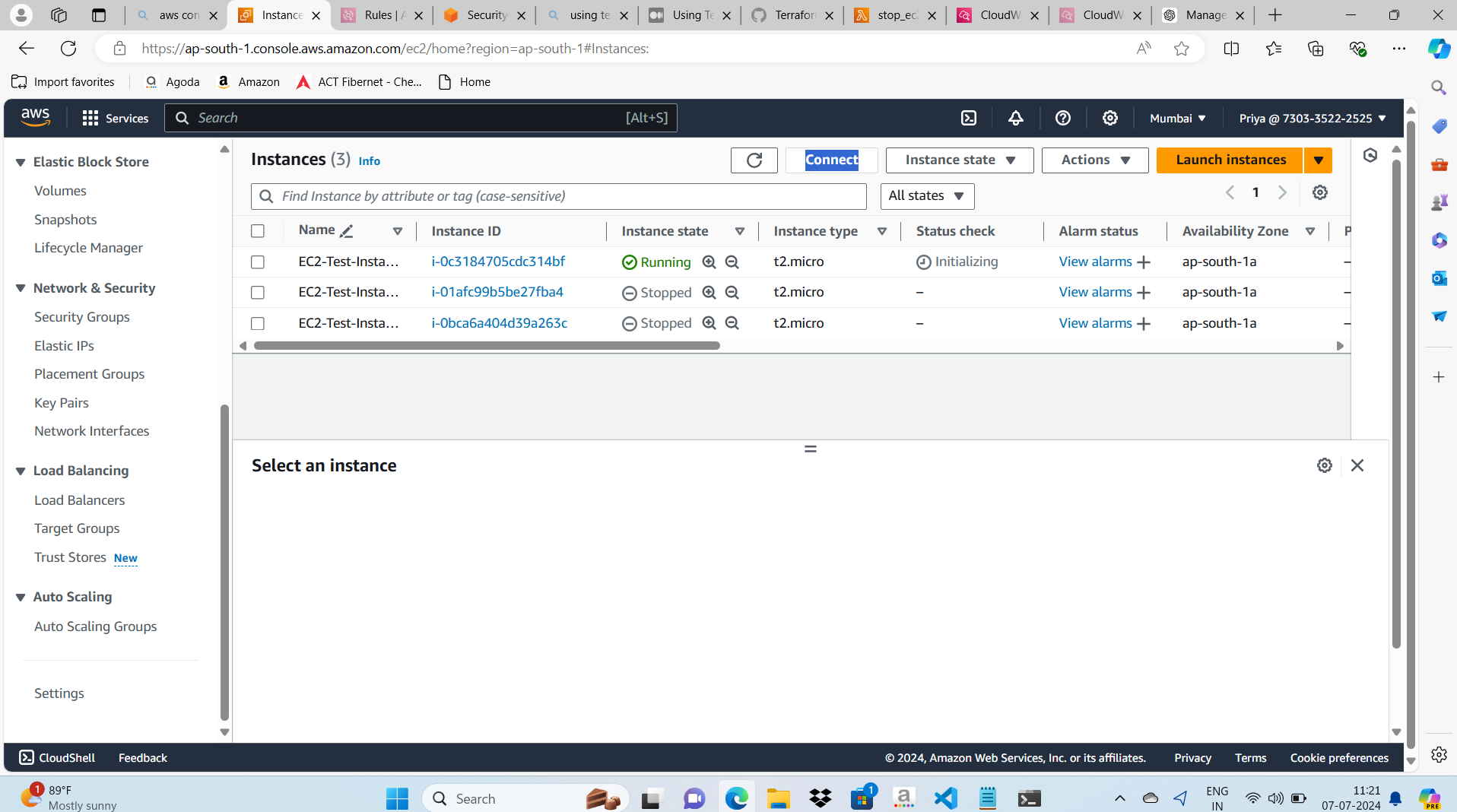Open AWS notifications bell

tap(1016, 118)
